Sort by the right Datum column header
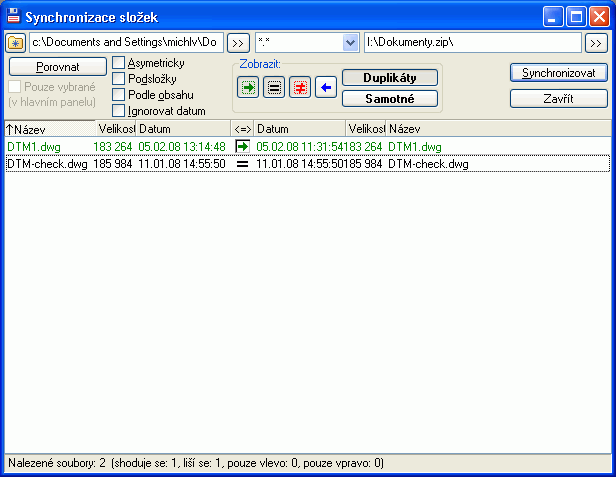This screenshot has width=616, height=477. pos(300,129)
